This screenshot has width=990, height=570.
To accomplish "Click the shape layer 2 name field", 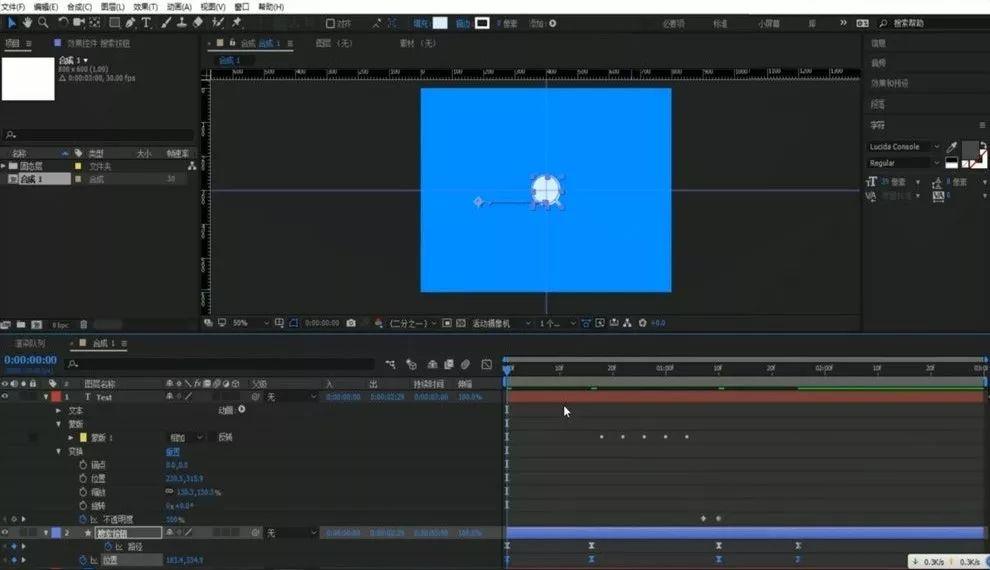I will [x=128, y=533].
